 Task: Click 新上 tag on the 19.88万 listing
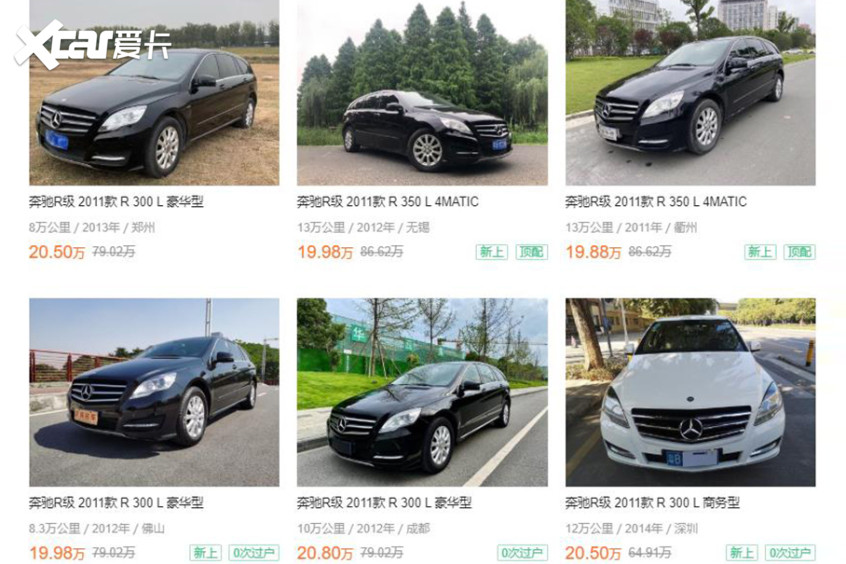tap(760, 252)
